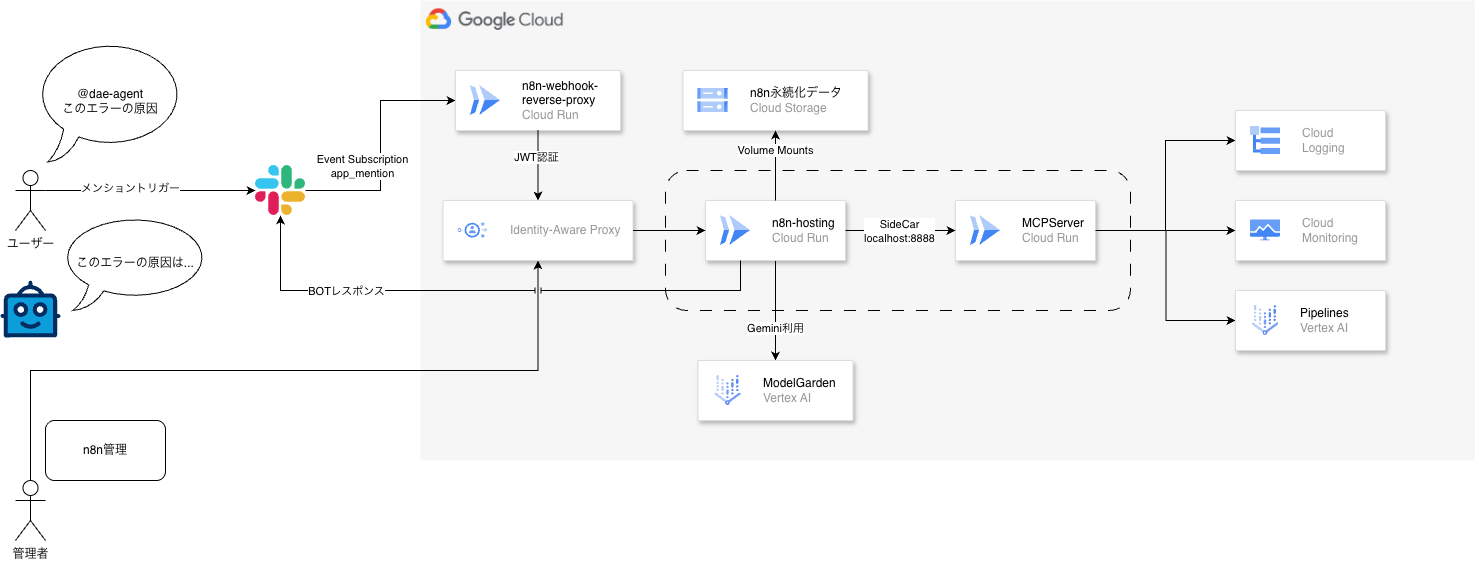Click the BOTレスポンス label
This screenshot has height=561, width=1475.
[x=346, y=291]
